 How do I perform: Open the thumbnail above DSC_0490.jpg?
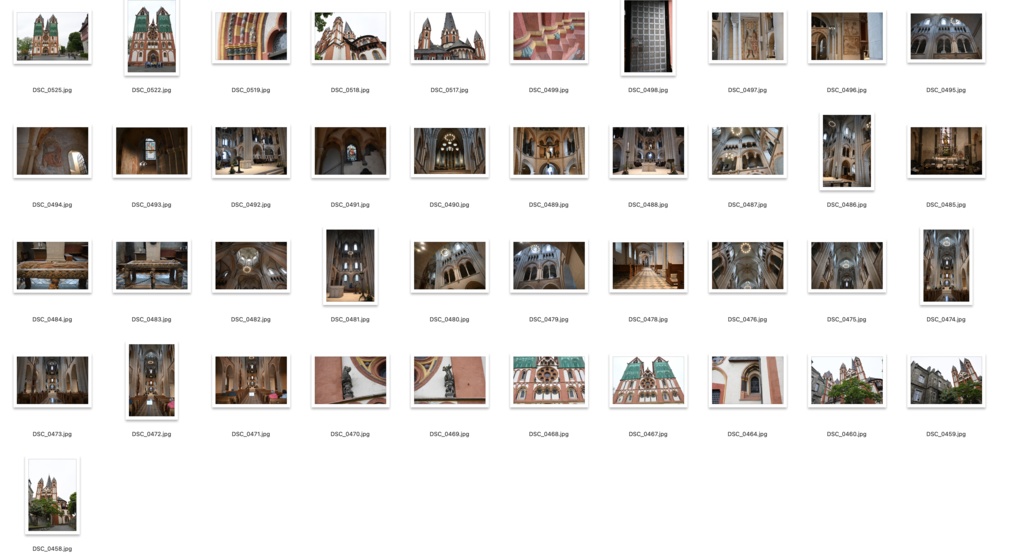tap(449, 151)
